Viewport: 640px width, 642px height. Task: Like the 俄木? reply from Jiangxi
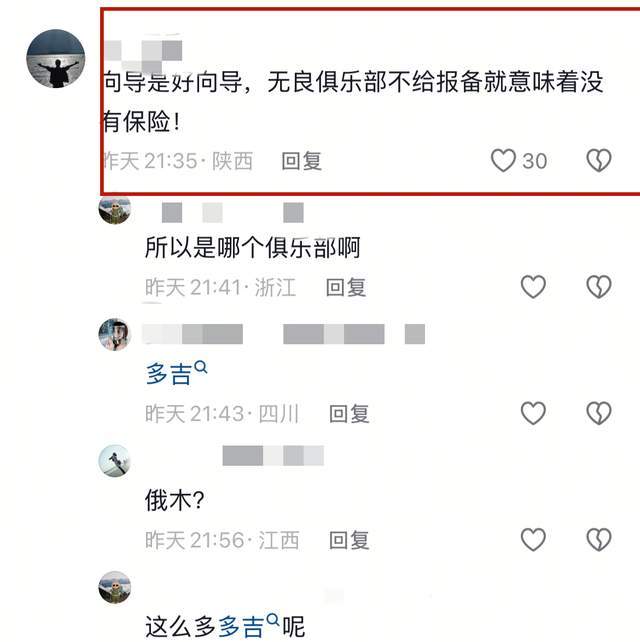pyautogui.click(x=533, y=540)
